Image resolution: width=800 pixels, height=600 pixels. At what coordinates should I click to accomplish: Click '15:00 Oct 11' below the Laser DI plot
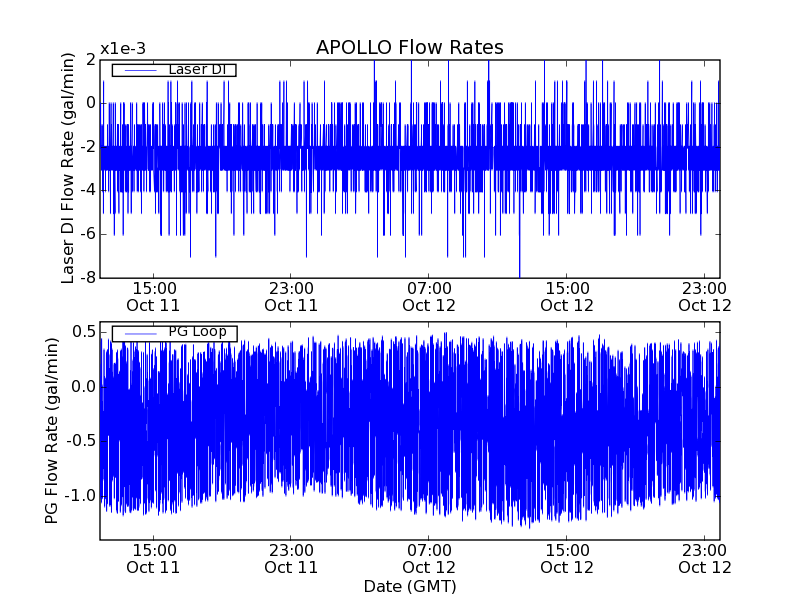point(153,297)
